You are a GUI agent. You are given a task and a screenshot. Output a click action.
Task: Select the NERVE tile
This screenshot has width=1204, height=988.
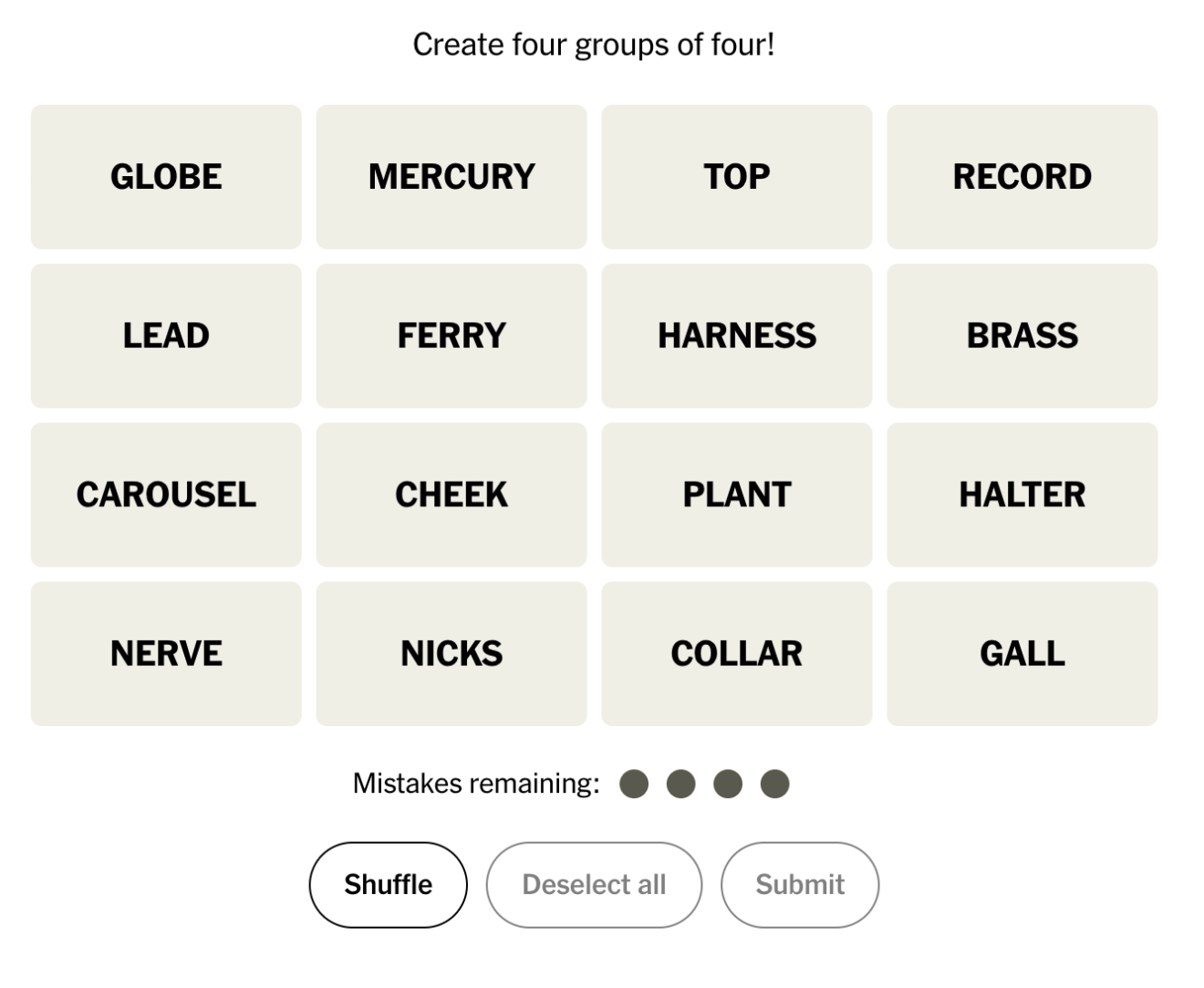[166, 653]
